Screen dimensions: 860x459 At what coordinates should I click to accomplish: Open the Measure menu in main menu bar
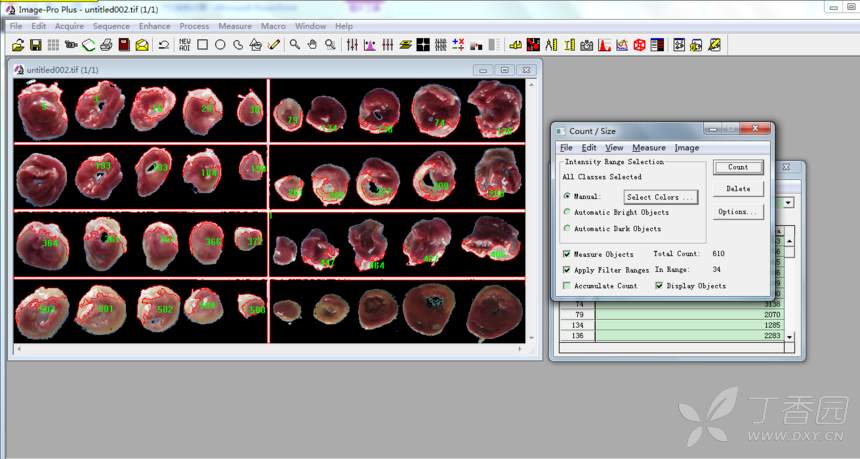(x=235, y=26)
